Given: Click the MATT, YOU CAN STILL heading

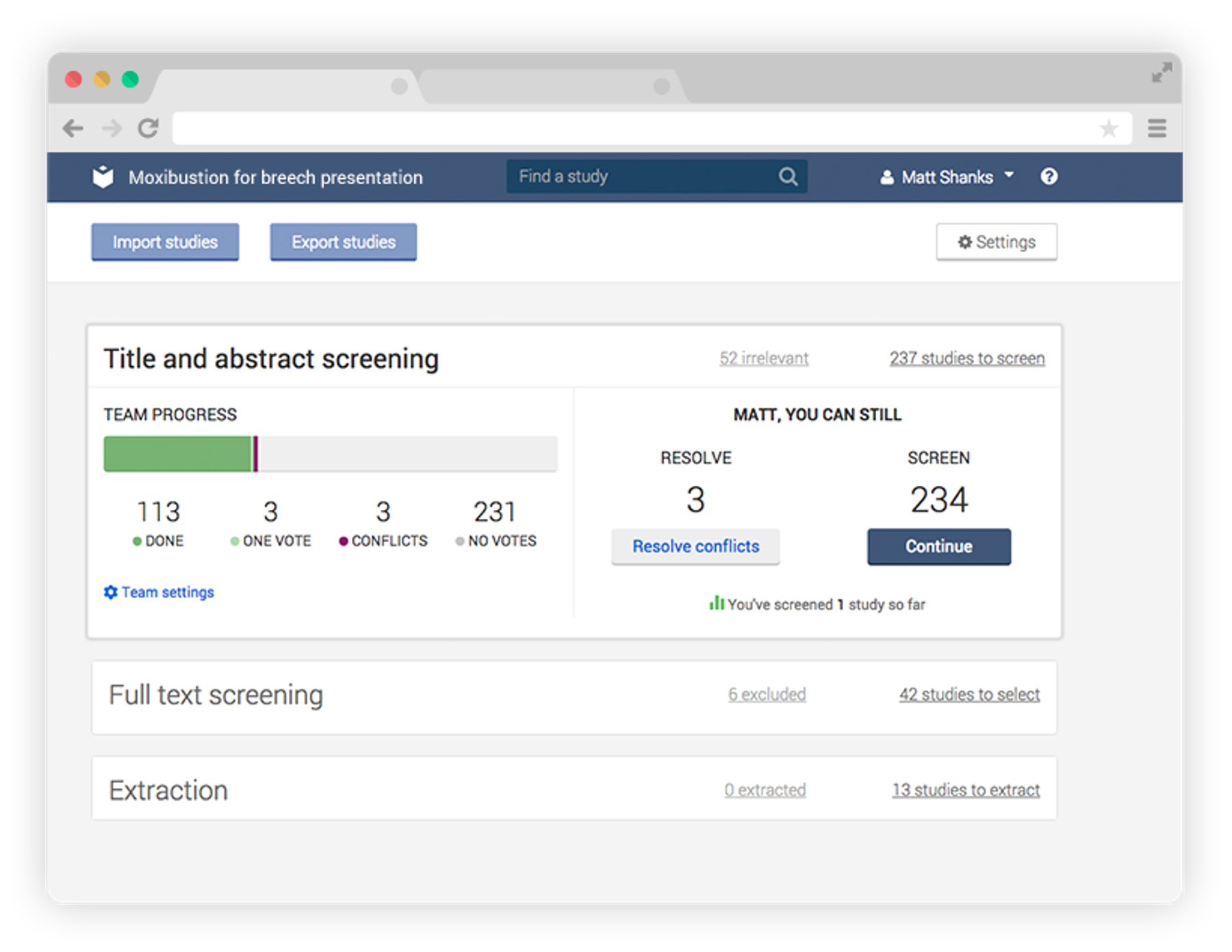Looking at the screenshot, I should [817, 415].
